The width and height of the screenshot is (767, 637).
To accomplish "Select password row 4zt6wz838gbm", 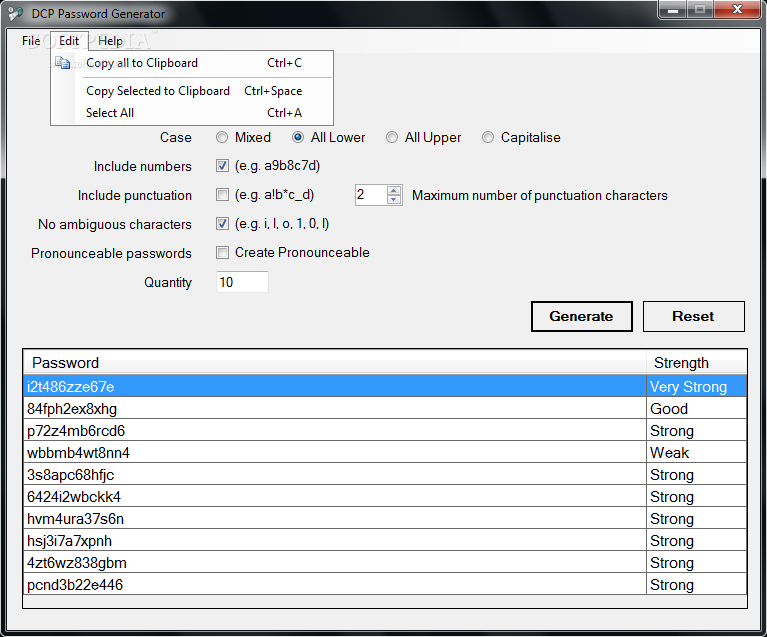I will (x=335, y=563).
